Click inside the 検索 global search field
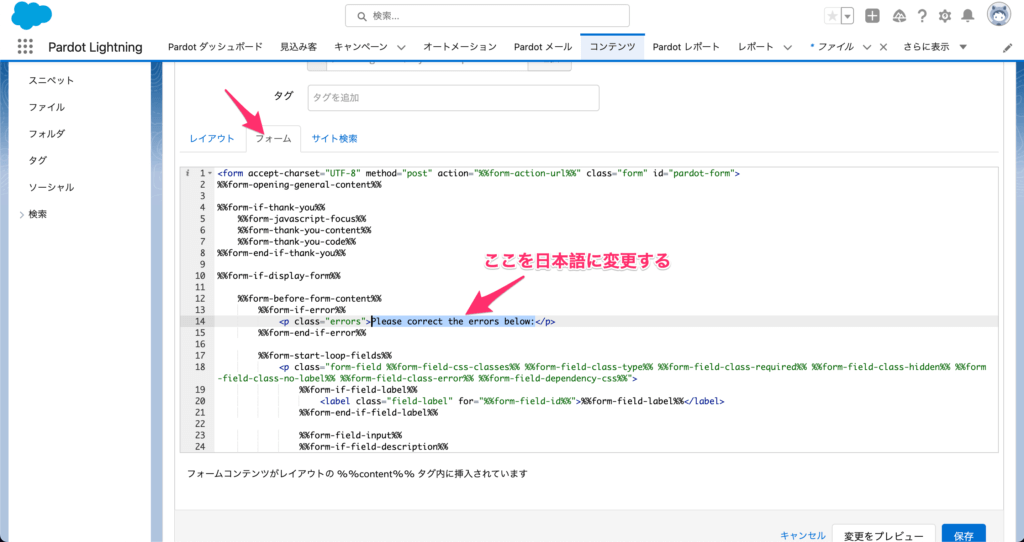 487,16
